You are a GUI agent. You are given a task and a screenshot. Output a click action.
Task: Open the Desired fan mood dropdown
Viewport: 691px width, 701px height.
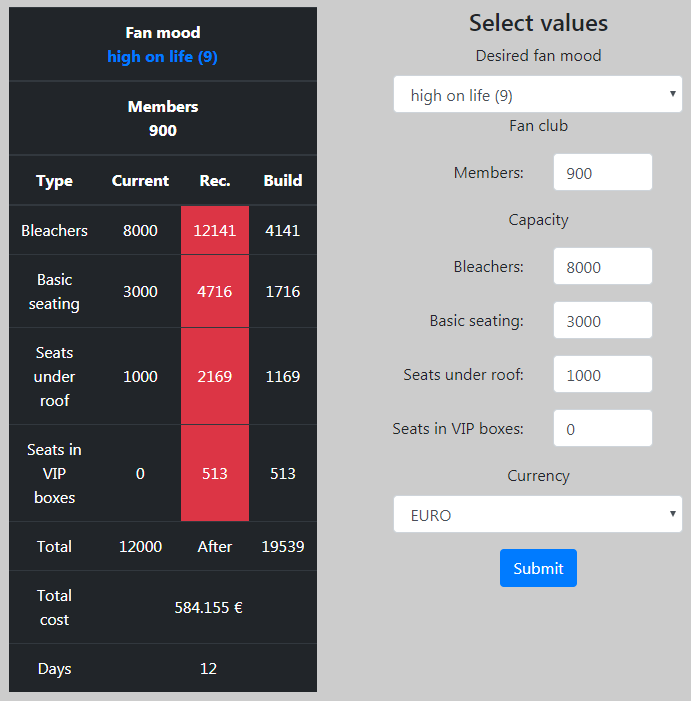[x=538, y=94]
